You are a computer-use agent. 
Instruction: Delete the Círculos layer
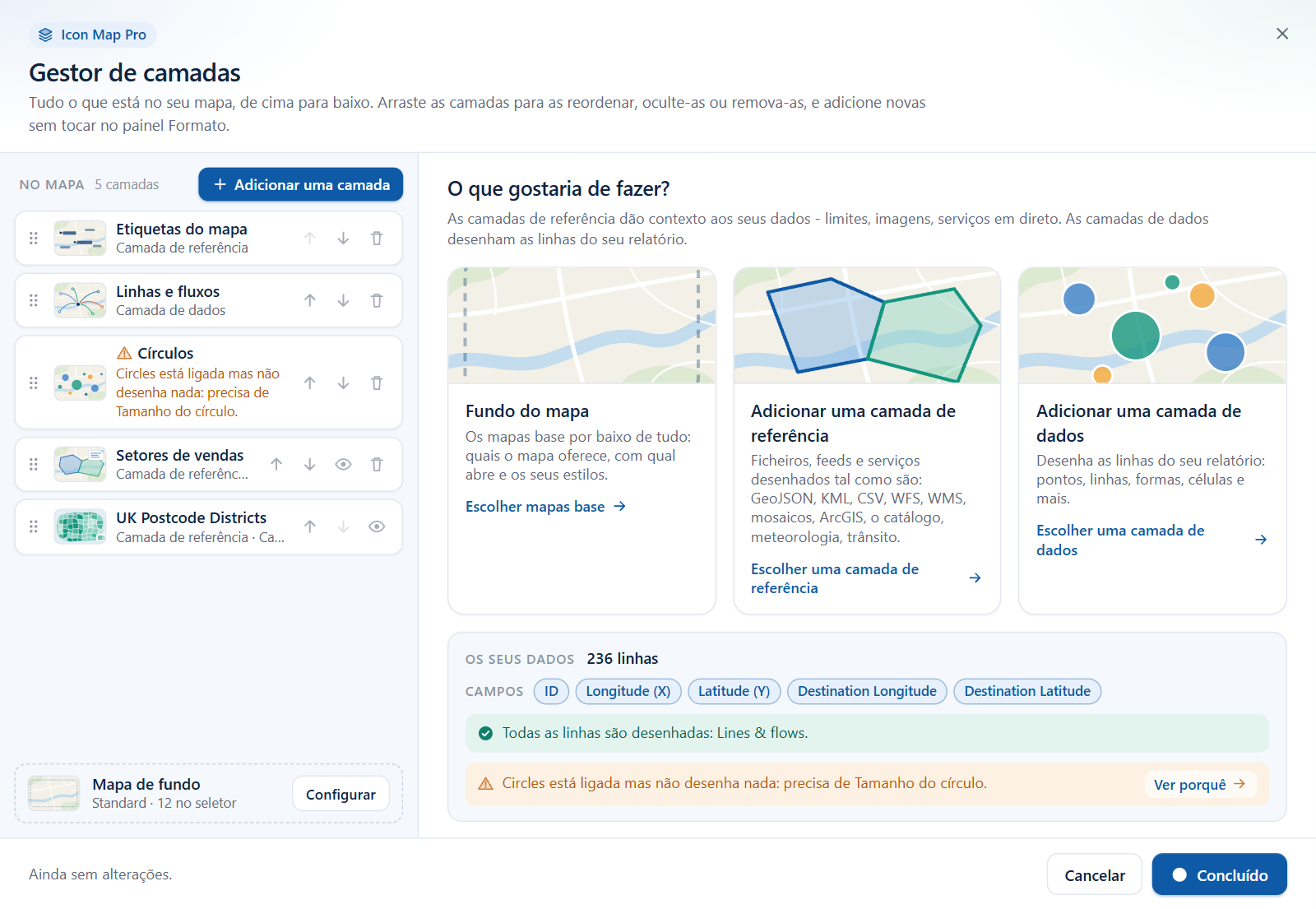click(377, 383)
